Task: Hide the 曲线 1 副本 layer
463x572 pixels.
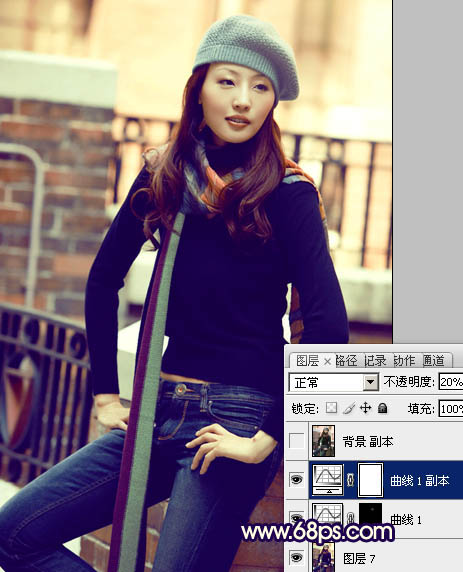Action: (296, 479)
